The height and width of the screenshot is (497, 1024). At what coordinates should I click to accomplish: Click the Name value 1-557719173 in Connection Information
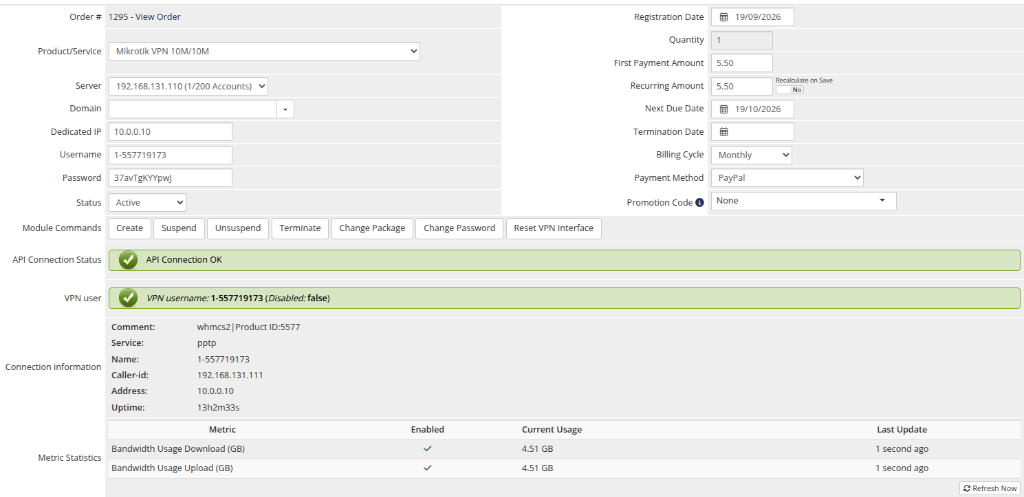click(223, 359)
